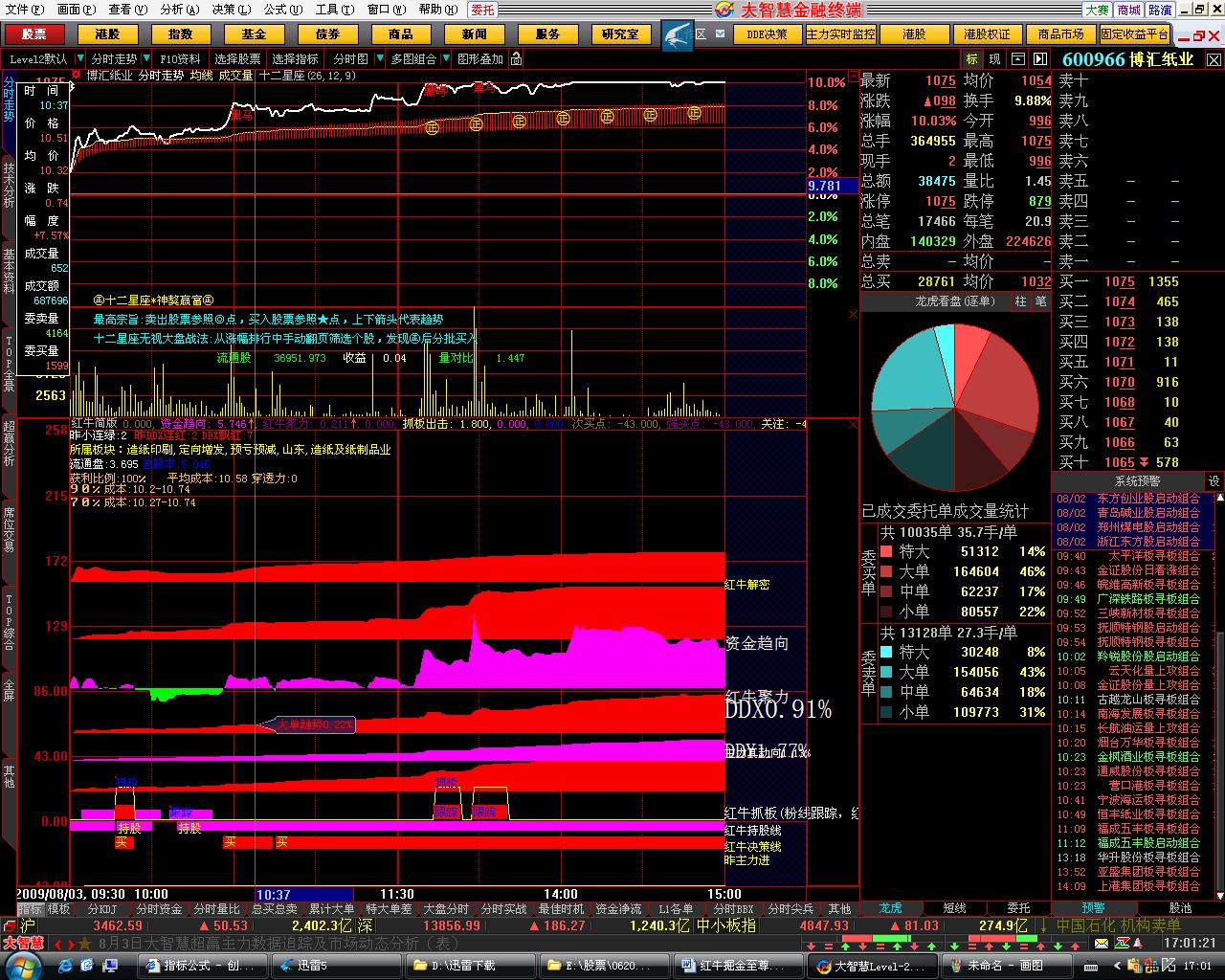Click 图形叠加 in the toolbar

(x=480, y=59)
